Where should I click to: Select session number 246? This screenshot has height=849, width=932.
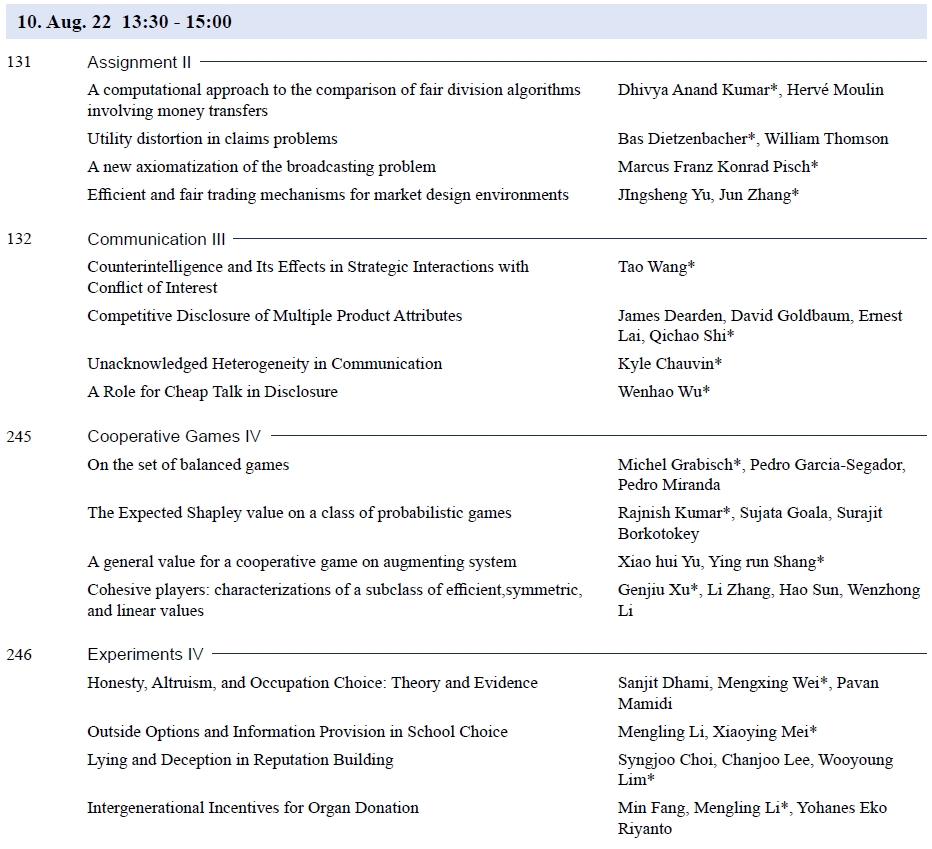click(x=19, y=655)
